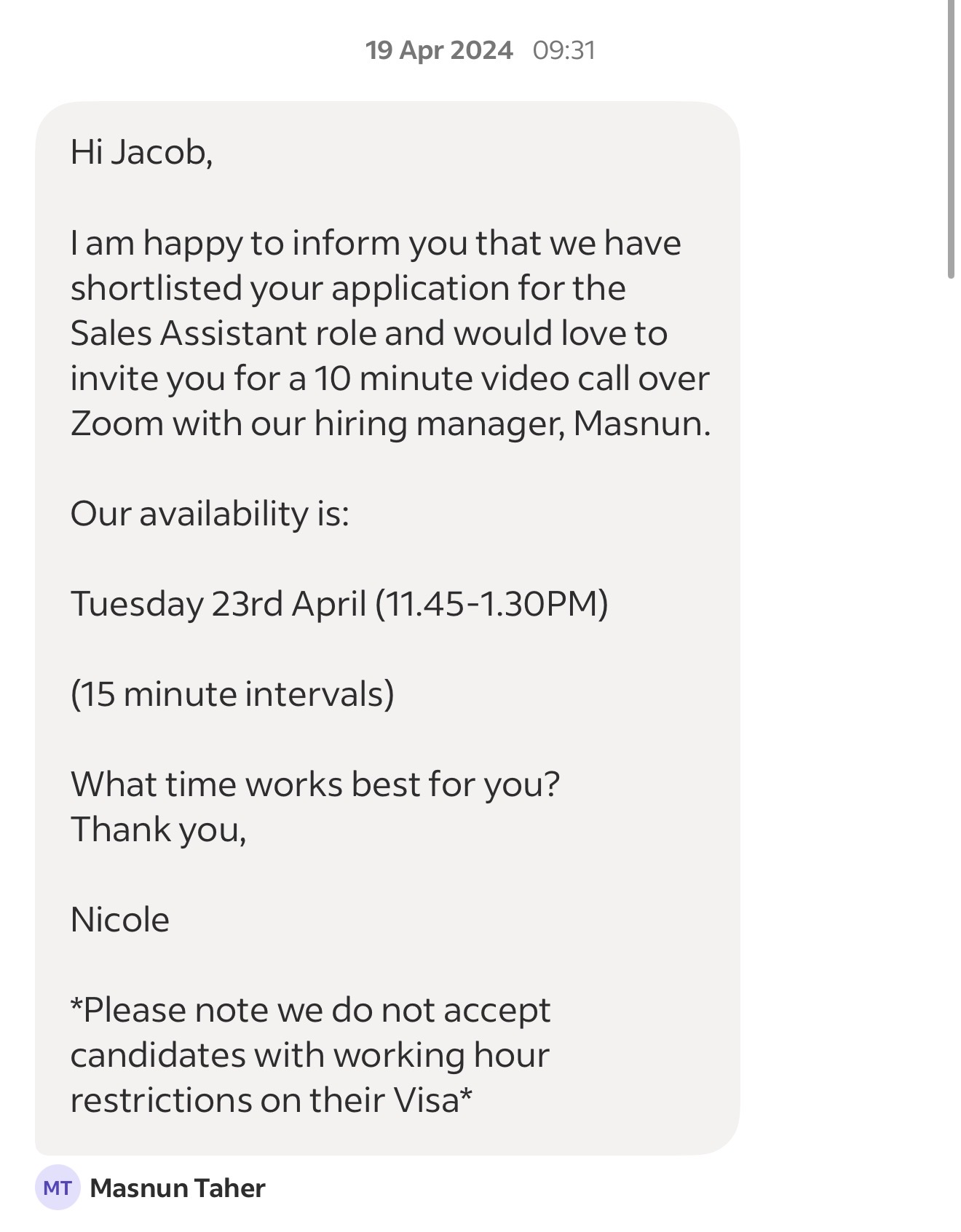Open sender name Masnun Taher
Viewport: 961px width, 1232px height.
click(x=177, y=1188)
